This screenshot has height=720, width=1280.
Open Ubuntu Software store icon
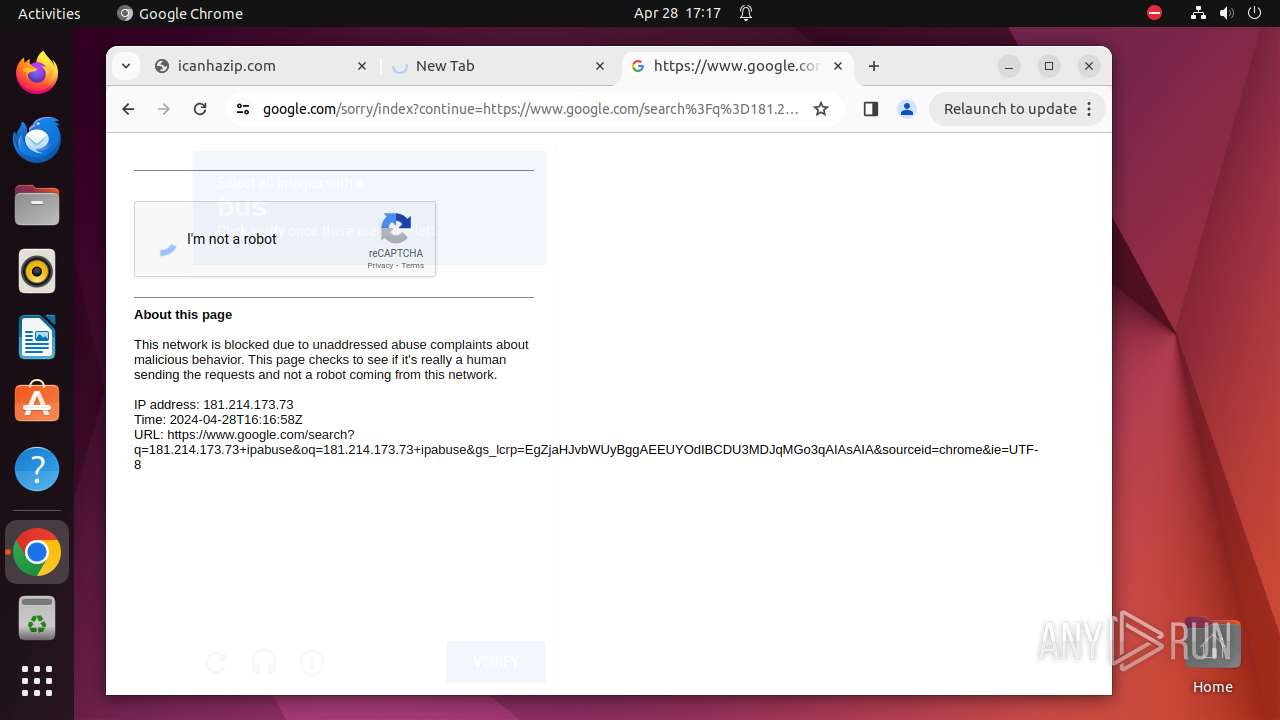[x=37, y=403]
